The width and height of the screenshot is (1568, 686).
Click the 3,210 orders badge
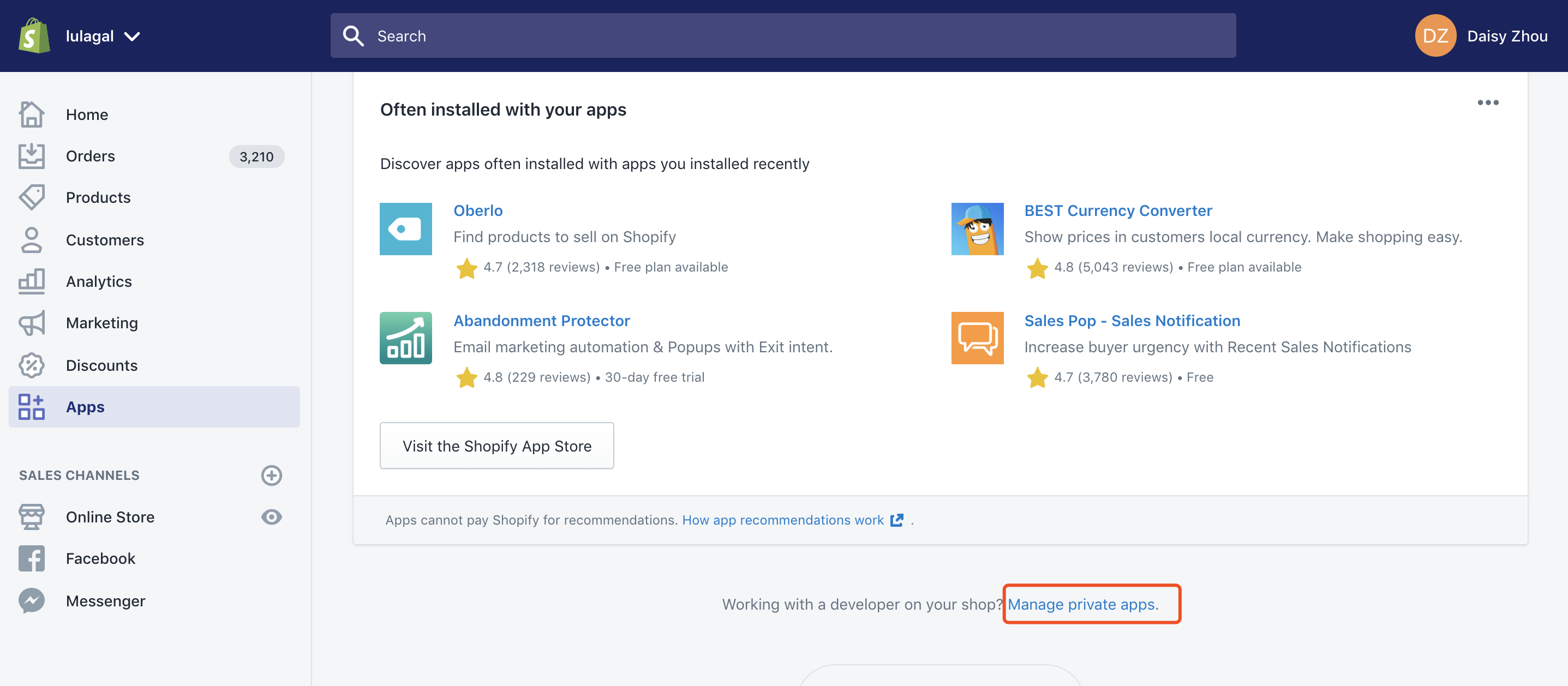256,157
